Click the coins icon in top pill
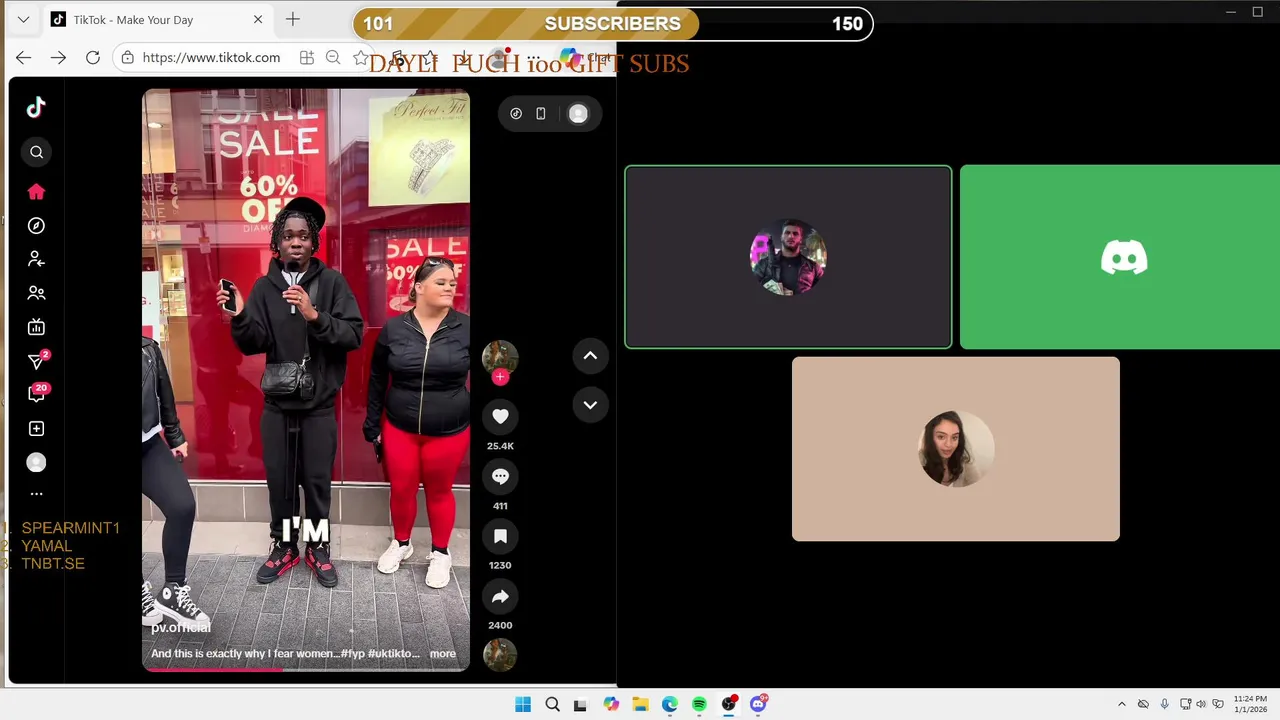The image size is (1280, 720). point(516,114)
